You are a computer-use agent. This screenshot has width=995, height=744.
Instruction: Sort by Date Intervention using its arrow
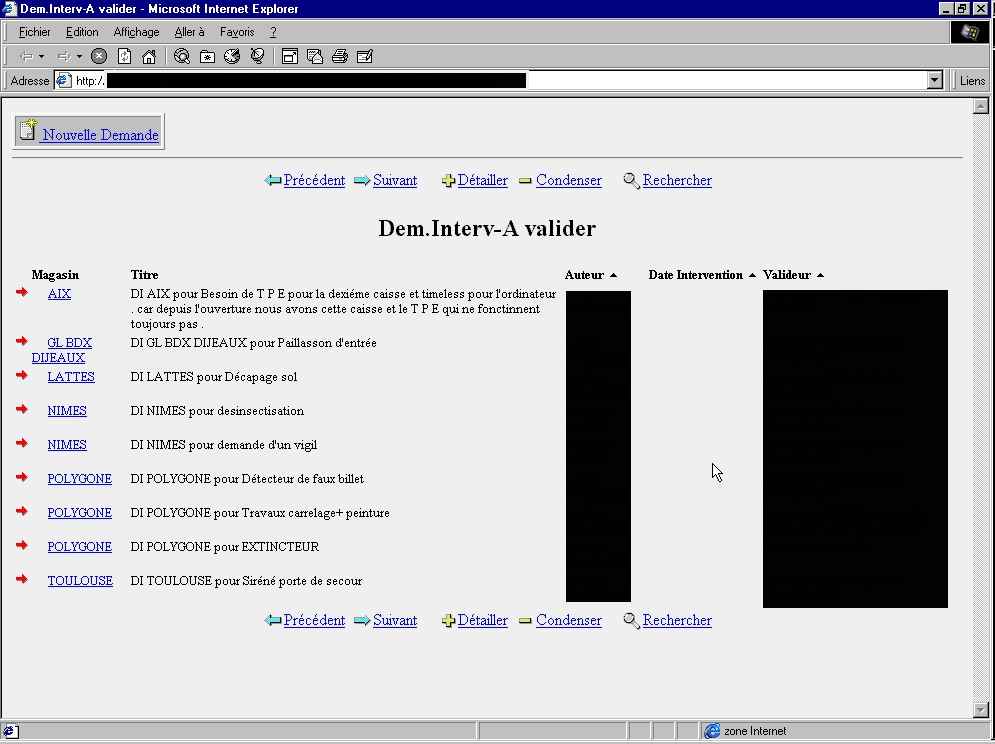[752, 276]
